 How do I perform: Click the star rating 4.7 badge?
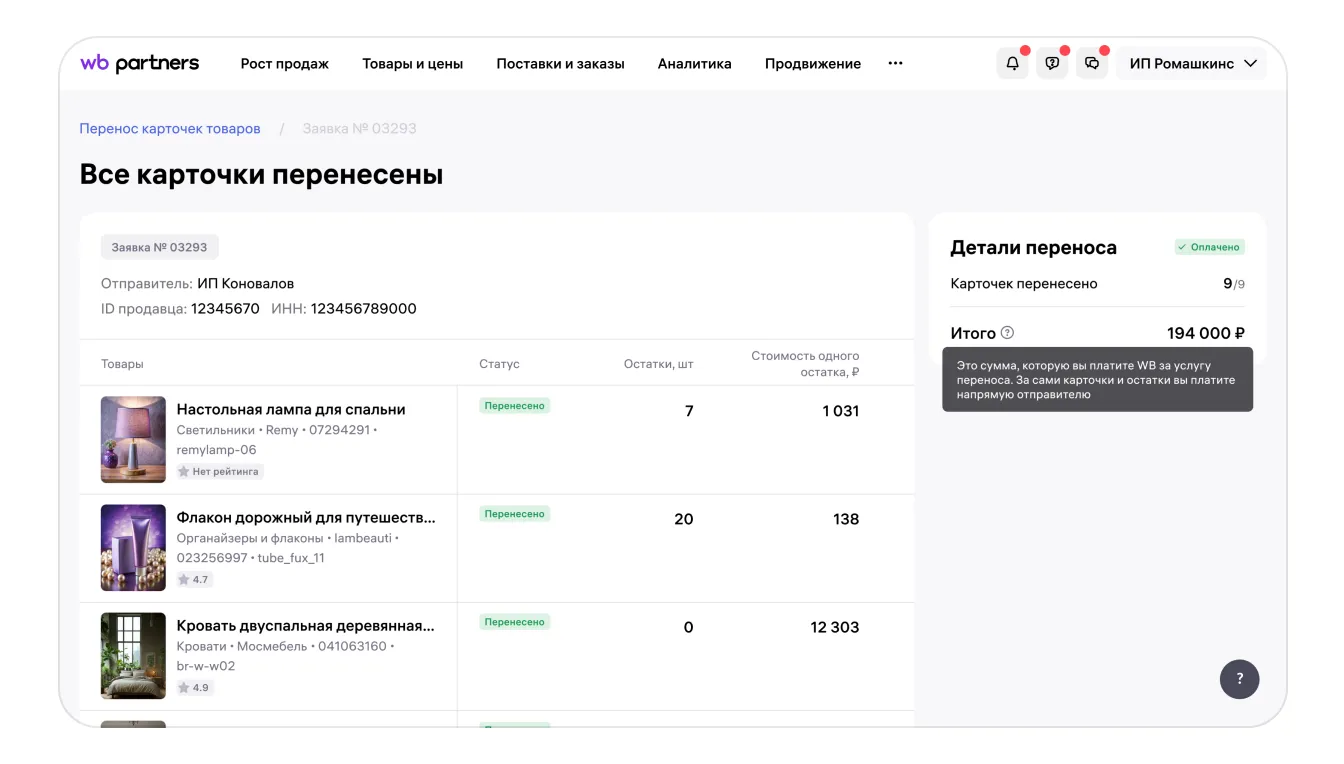tap(194, 580)
